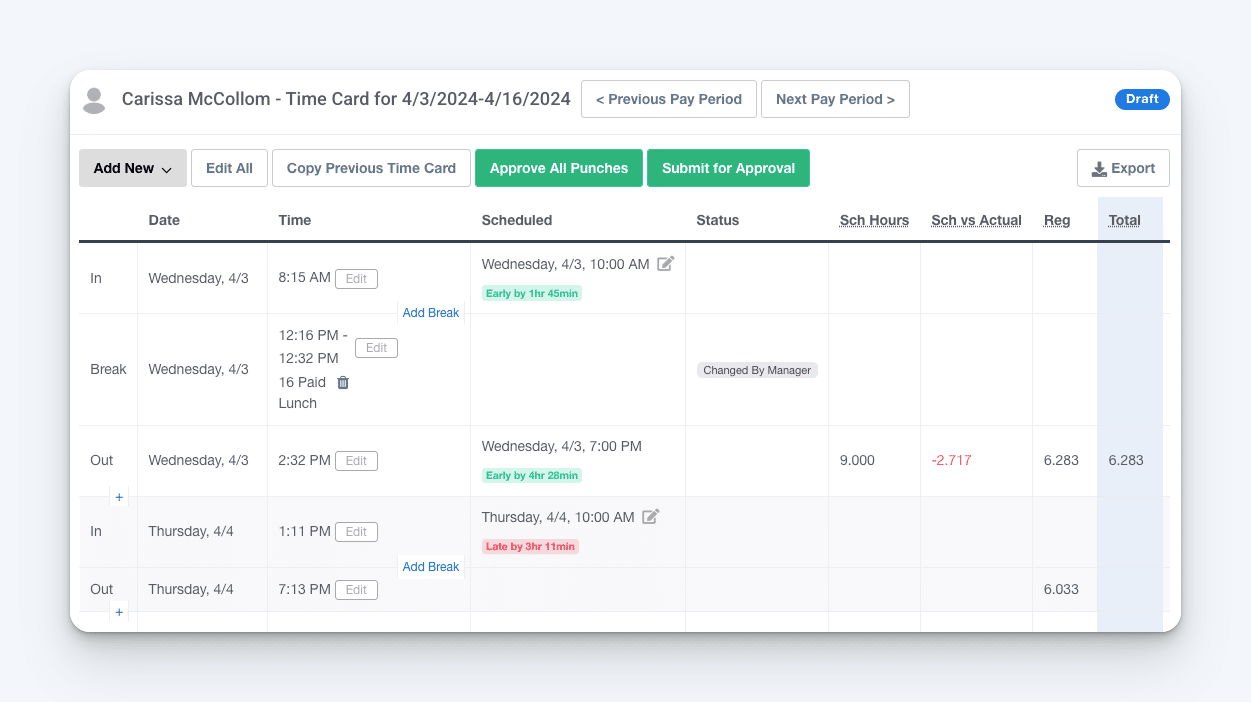Image resolution: width=1251 pixels, height=702 pixels.
Task: Delete the 16 Paid Lunch break via trash icon
Action: coord(342,382)
